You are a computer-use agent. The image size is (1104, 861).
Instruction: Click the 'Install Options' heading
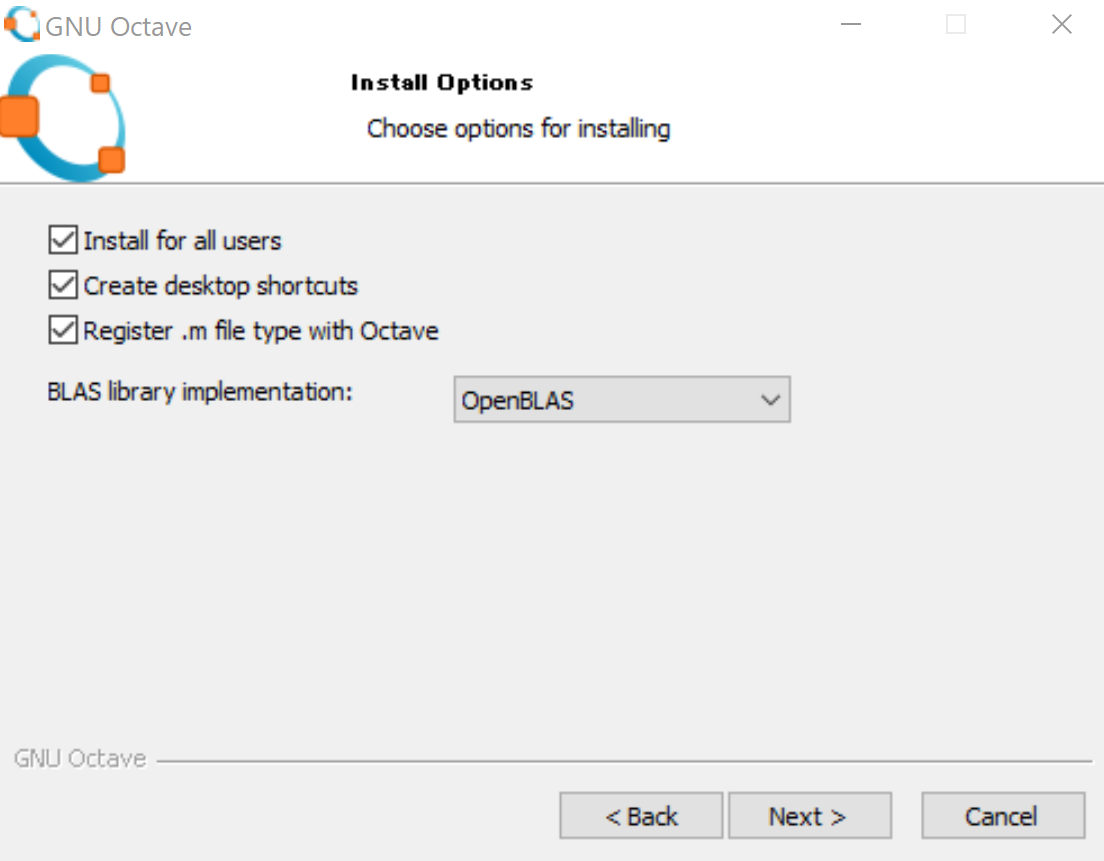point(442,82)
